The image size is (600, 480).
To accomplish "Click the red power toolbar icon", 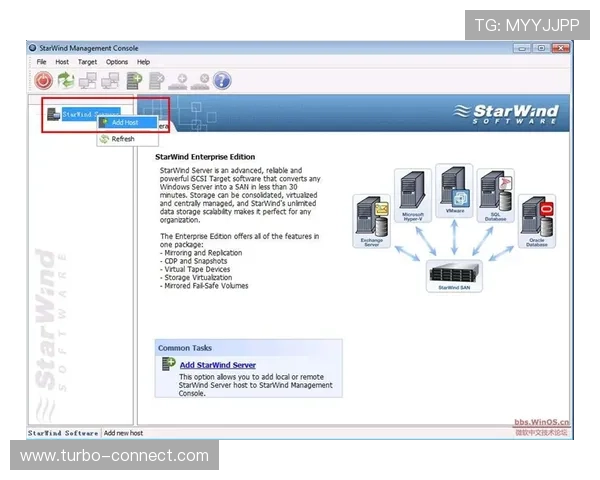I will click(x=43, y=80).
